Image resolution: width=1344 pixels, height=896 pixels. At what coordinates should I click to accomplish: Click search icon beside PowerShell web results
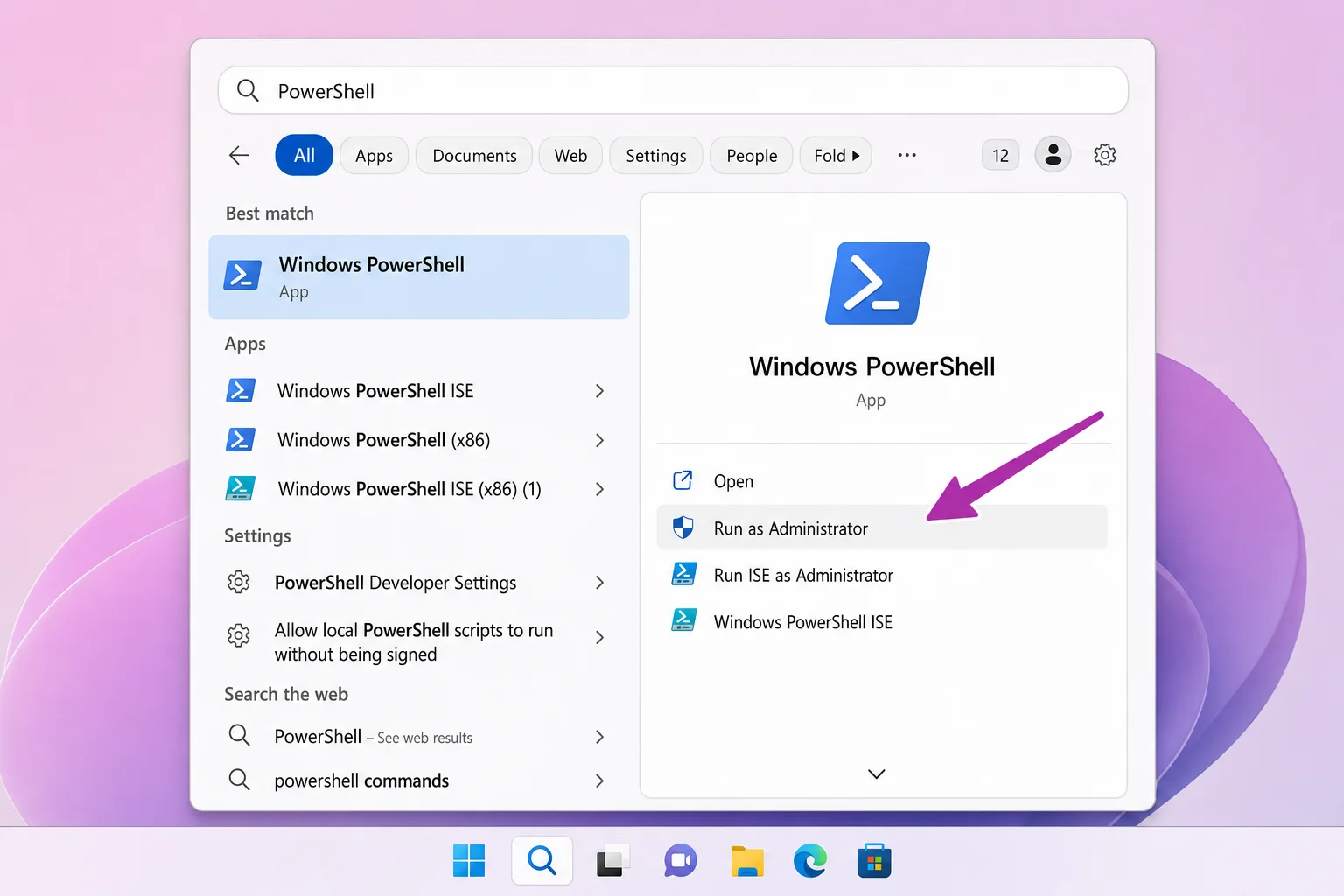pos(239,735)
